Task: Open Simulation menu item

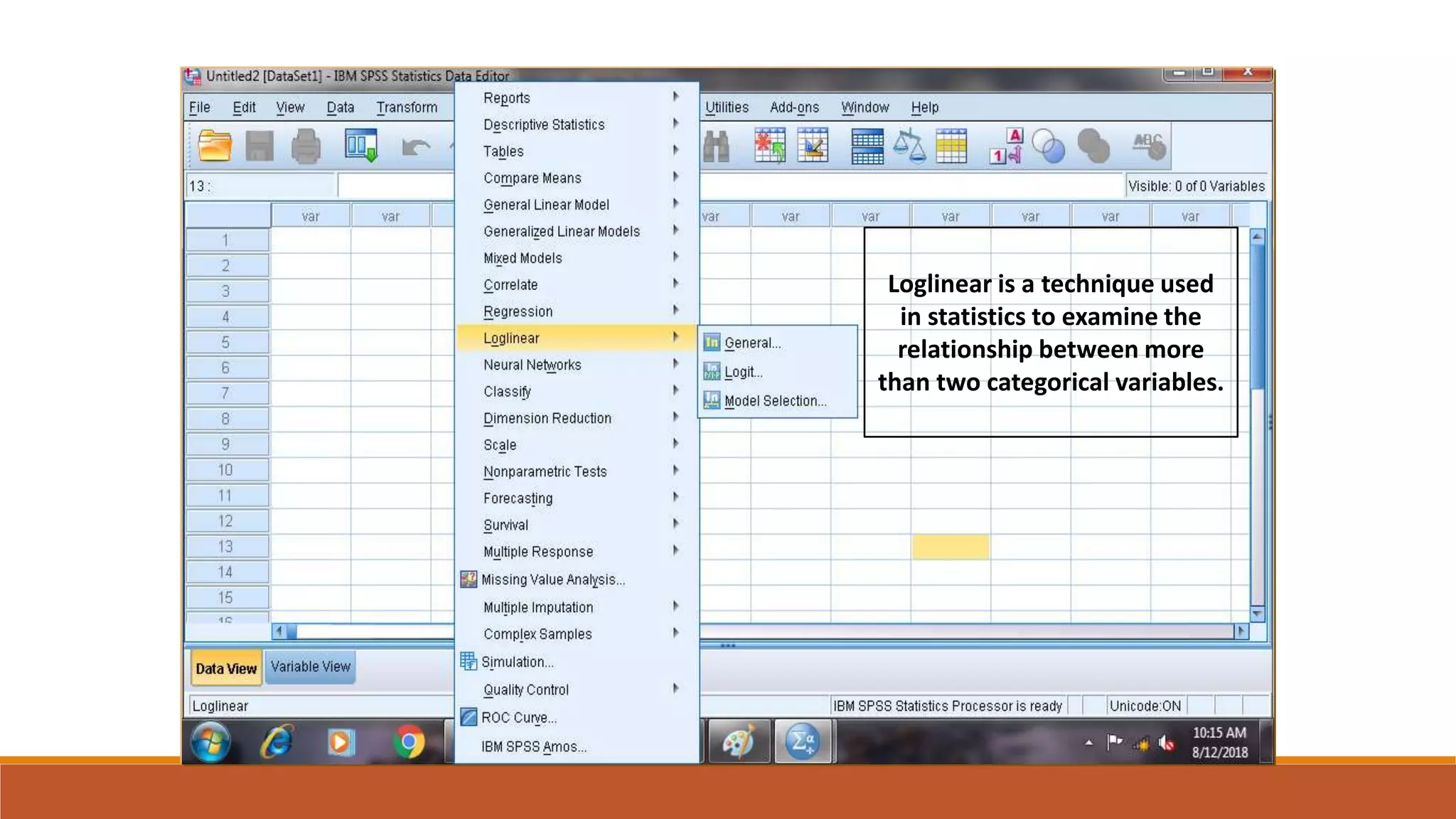Action: 577,662
